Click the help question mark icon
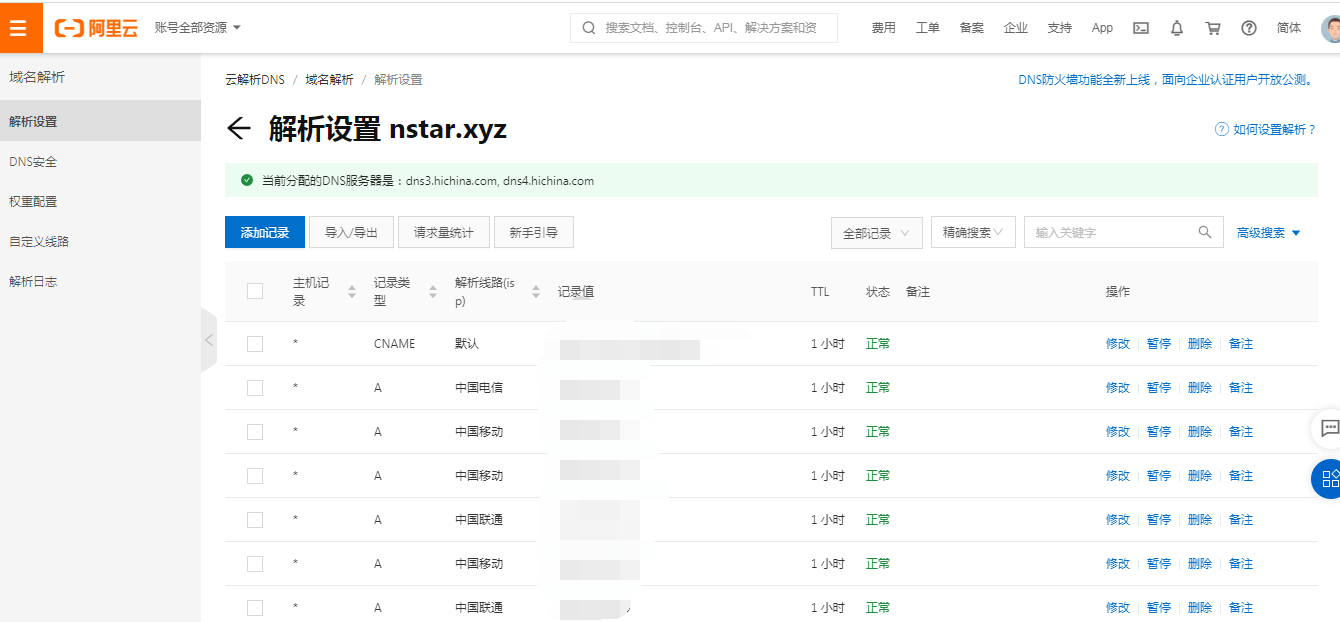This screenshot has height=622, width=1340. click(x=1249, y=28)
